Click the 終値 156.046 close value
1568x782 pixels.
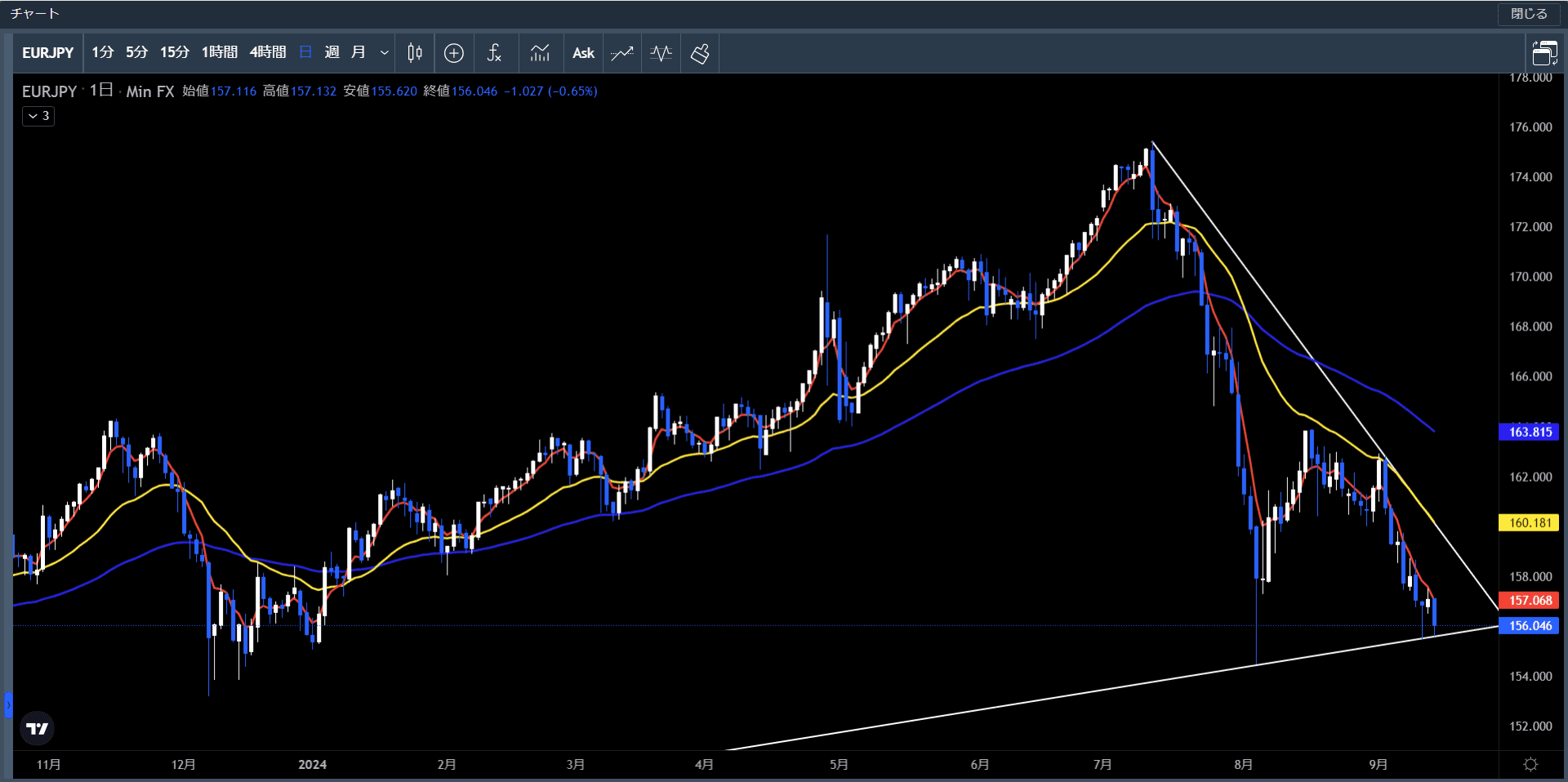461,91
